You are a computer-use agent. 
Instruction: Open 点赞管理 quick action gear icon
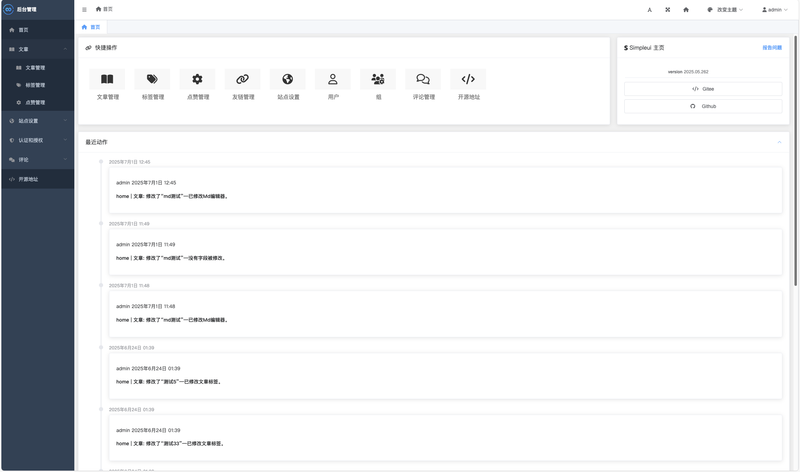tap(197, 79)
